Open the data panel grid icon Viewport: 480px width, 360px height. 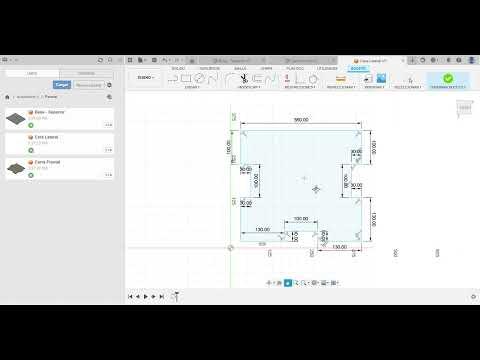(5, 60)
